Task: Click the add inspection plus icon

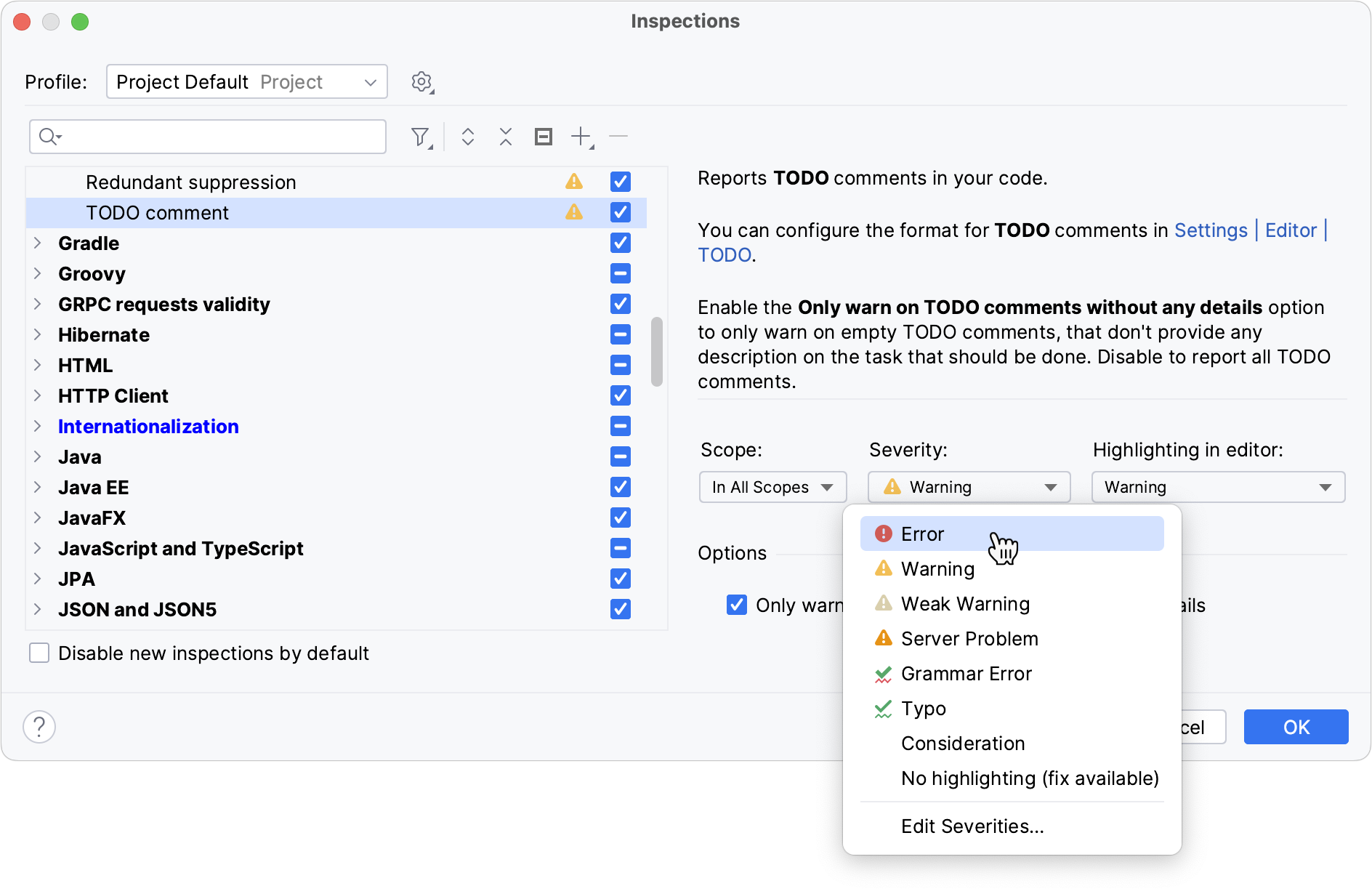Action: 581,137
